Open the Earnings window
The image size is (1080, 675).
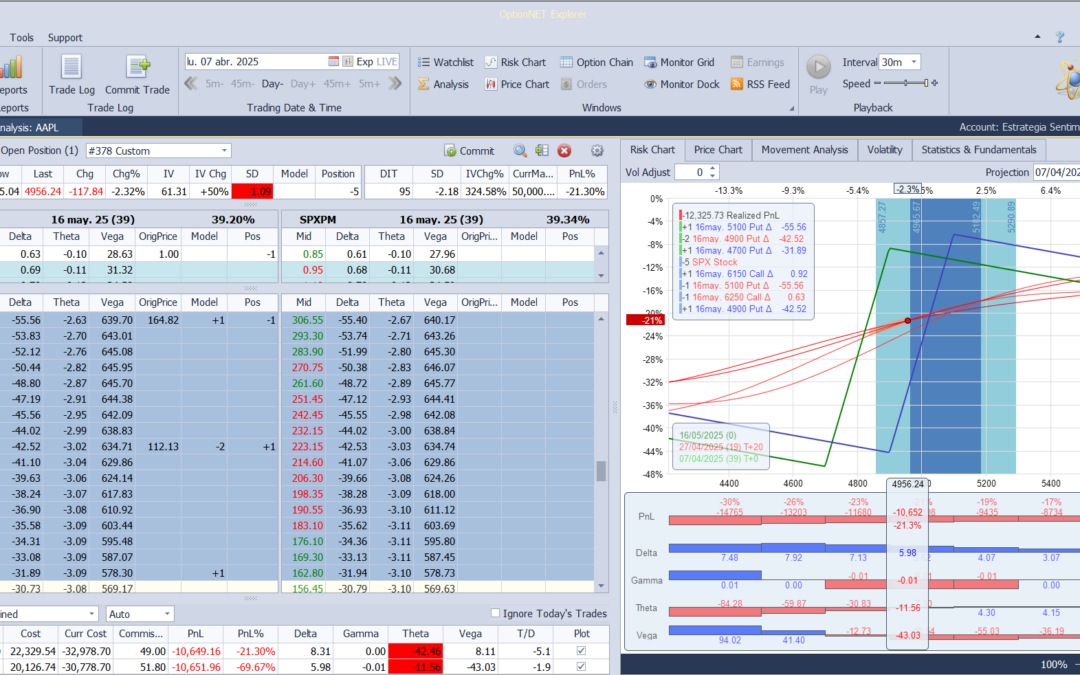point(757,62)
